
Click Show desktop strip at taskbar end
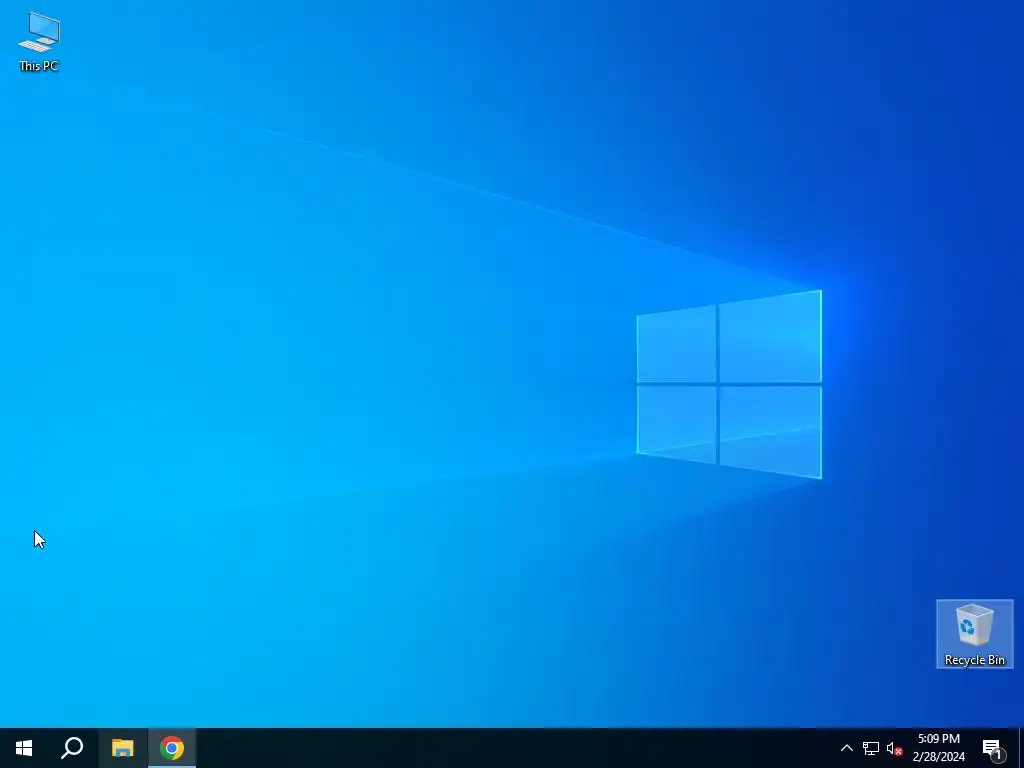[x=1021, y=748]
